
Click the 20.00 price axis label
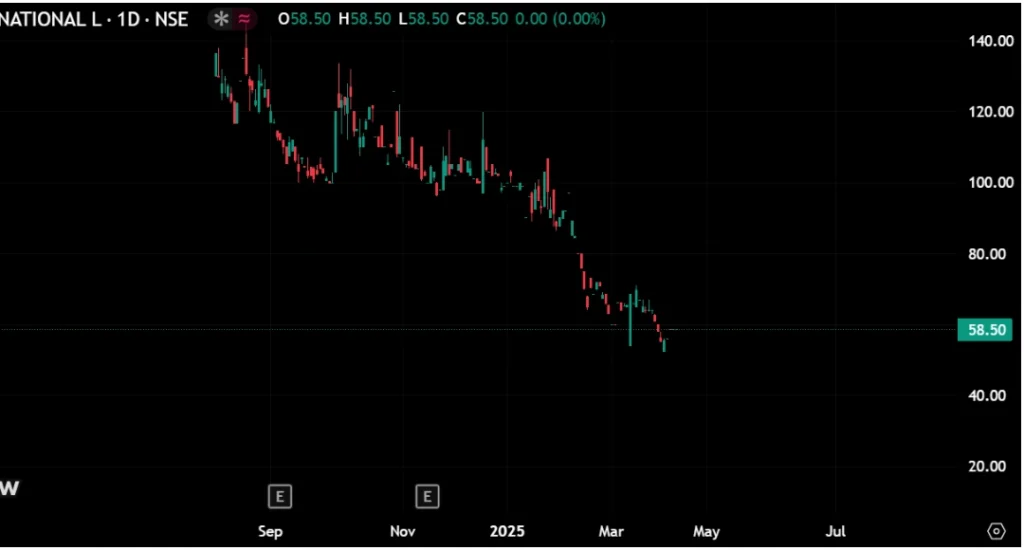click(987, 466)
